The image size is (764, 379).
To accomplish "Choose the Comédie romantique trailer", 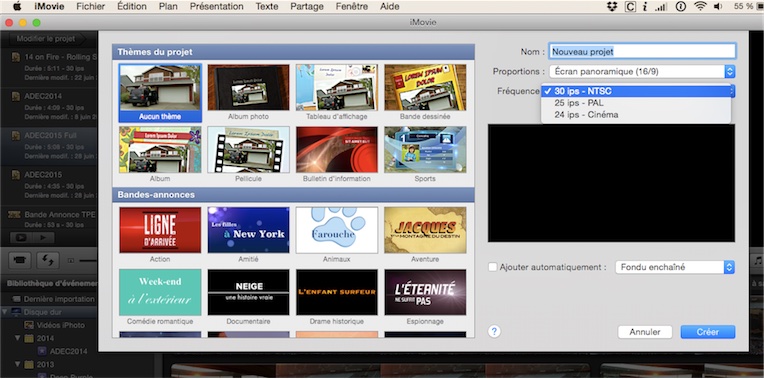I will [160, 292].
